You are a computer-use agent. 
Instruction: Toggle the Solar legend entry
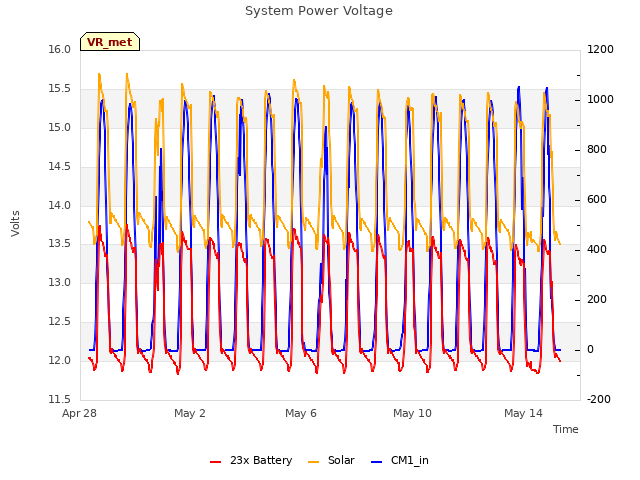click(331, 460)
